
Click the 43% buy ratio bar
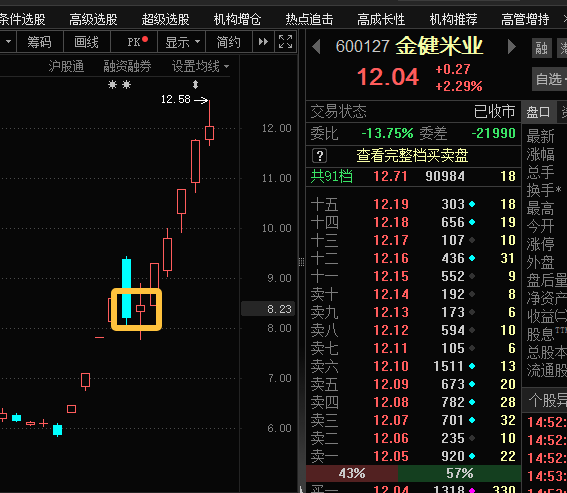pos(352,473)
